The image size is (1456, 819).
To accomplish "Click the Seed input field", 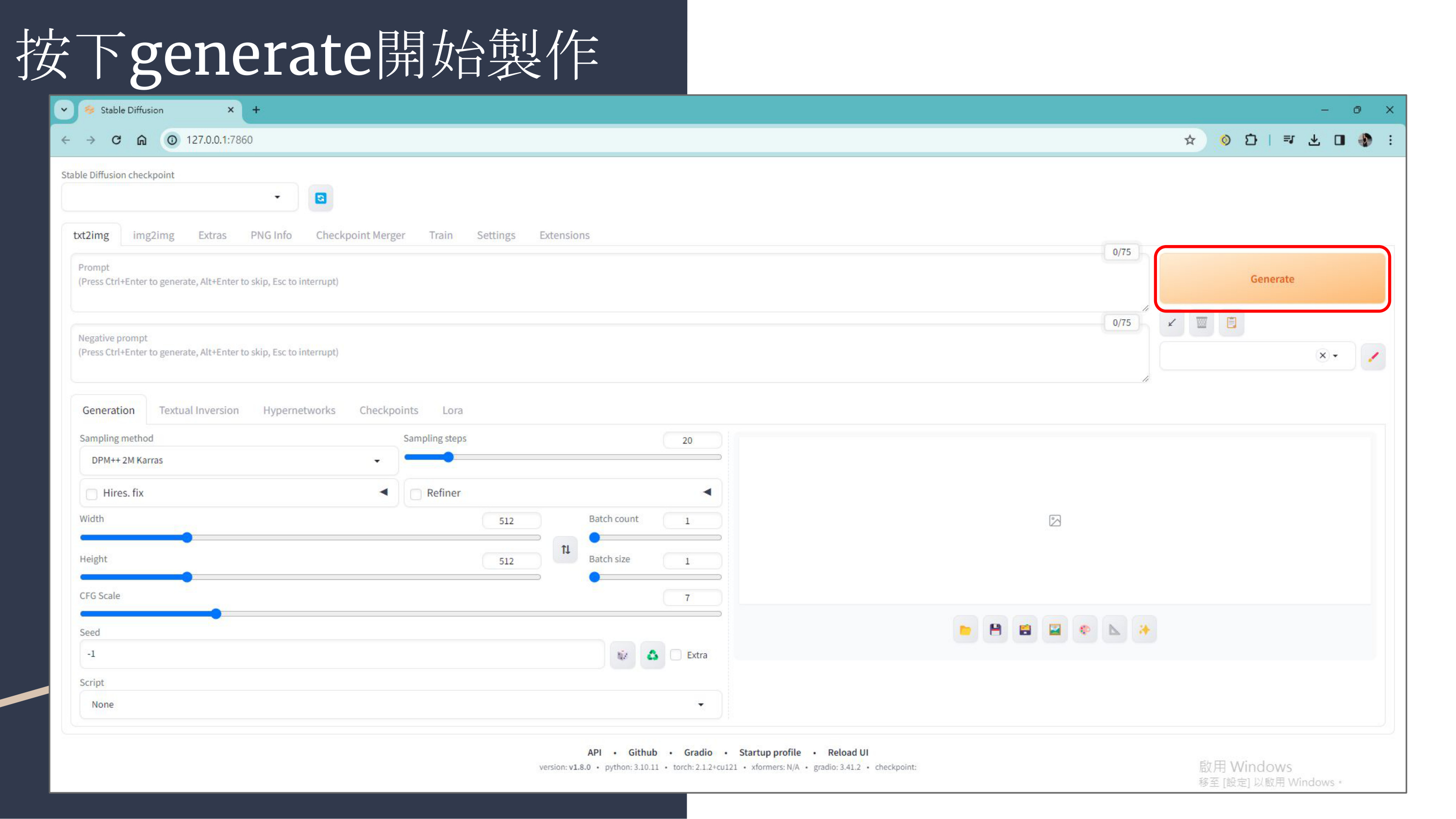I will (342, 654).
